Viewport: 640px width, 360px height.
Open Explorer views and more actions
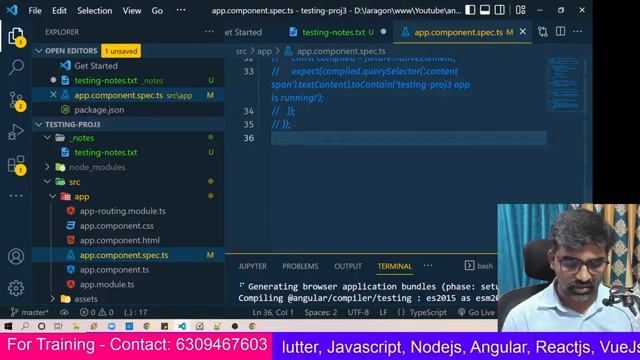pos(209,31)
